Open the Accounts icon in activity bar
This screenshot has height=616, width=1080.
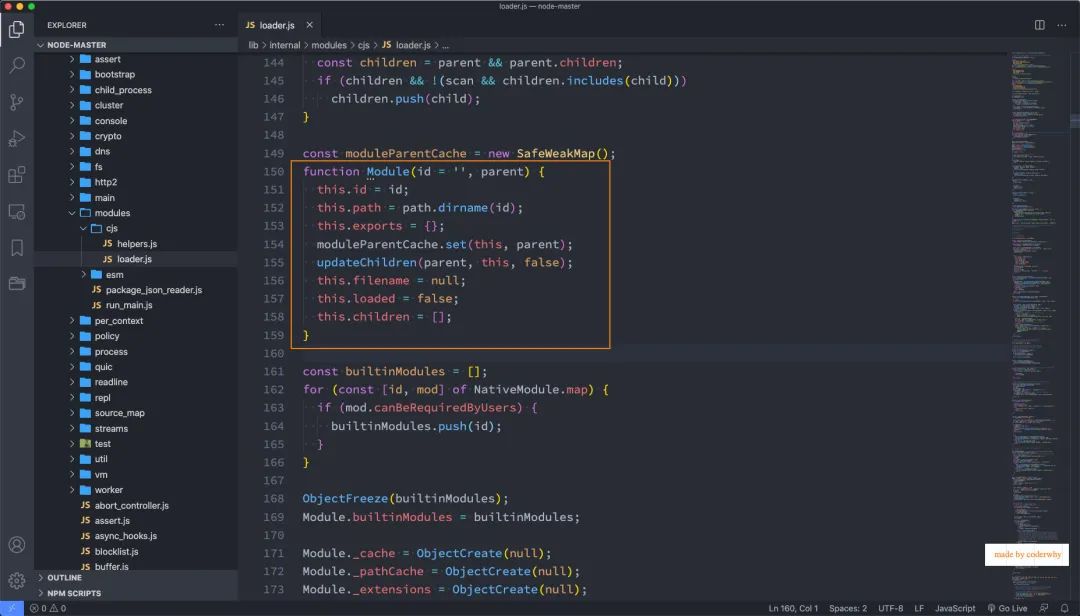click(17, 544)
